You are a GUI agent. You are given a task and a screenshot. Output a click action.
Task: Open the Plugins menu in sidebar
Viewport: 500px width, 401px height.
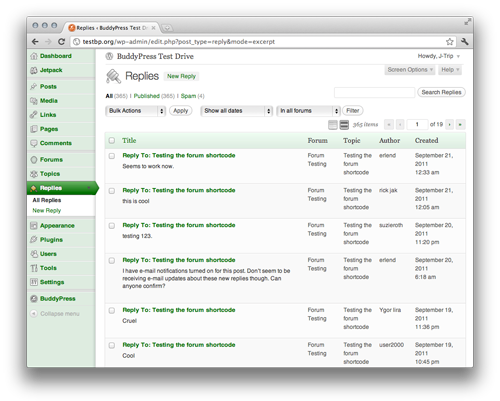click(51, 240)
